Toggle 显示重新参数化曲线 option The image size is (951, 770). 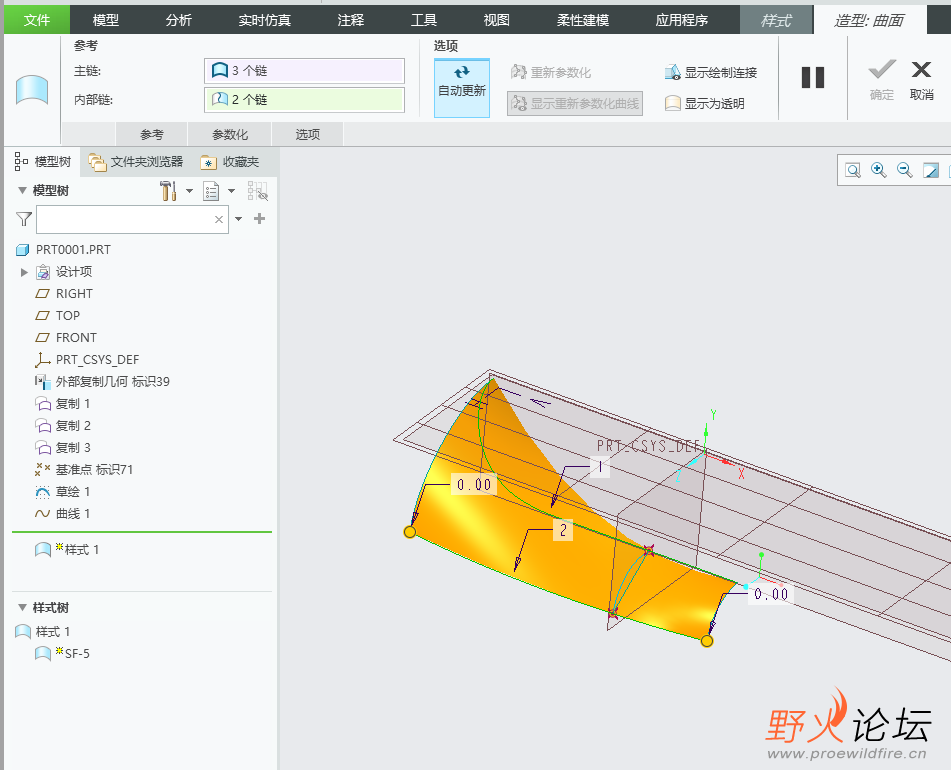[x=575, y=103]
